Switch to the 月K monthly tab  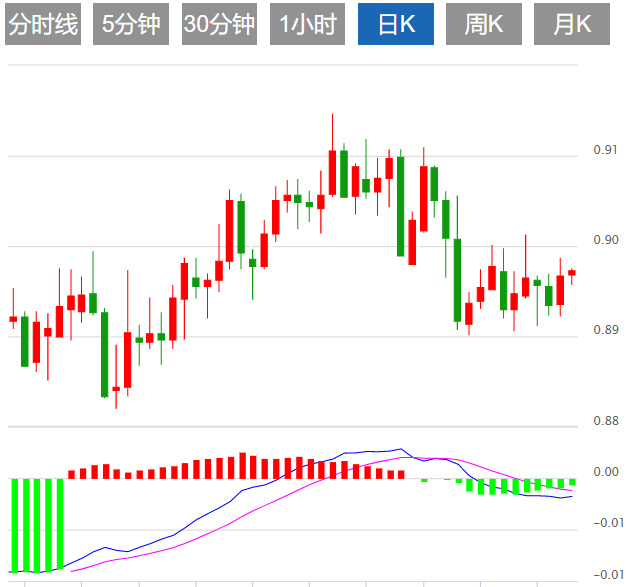point(572,24)
